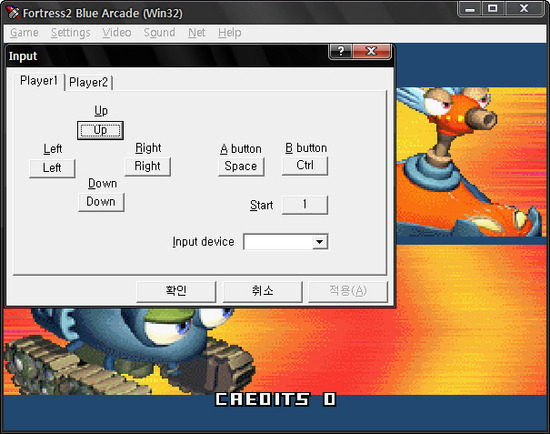Click the 'Input device' label
550x434 pixels.
pos(203,242)
